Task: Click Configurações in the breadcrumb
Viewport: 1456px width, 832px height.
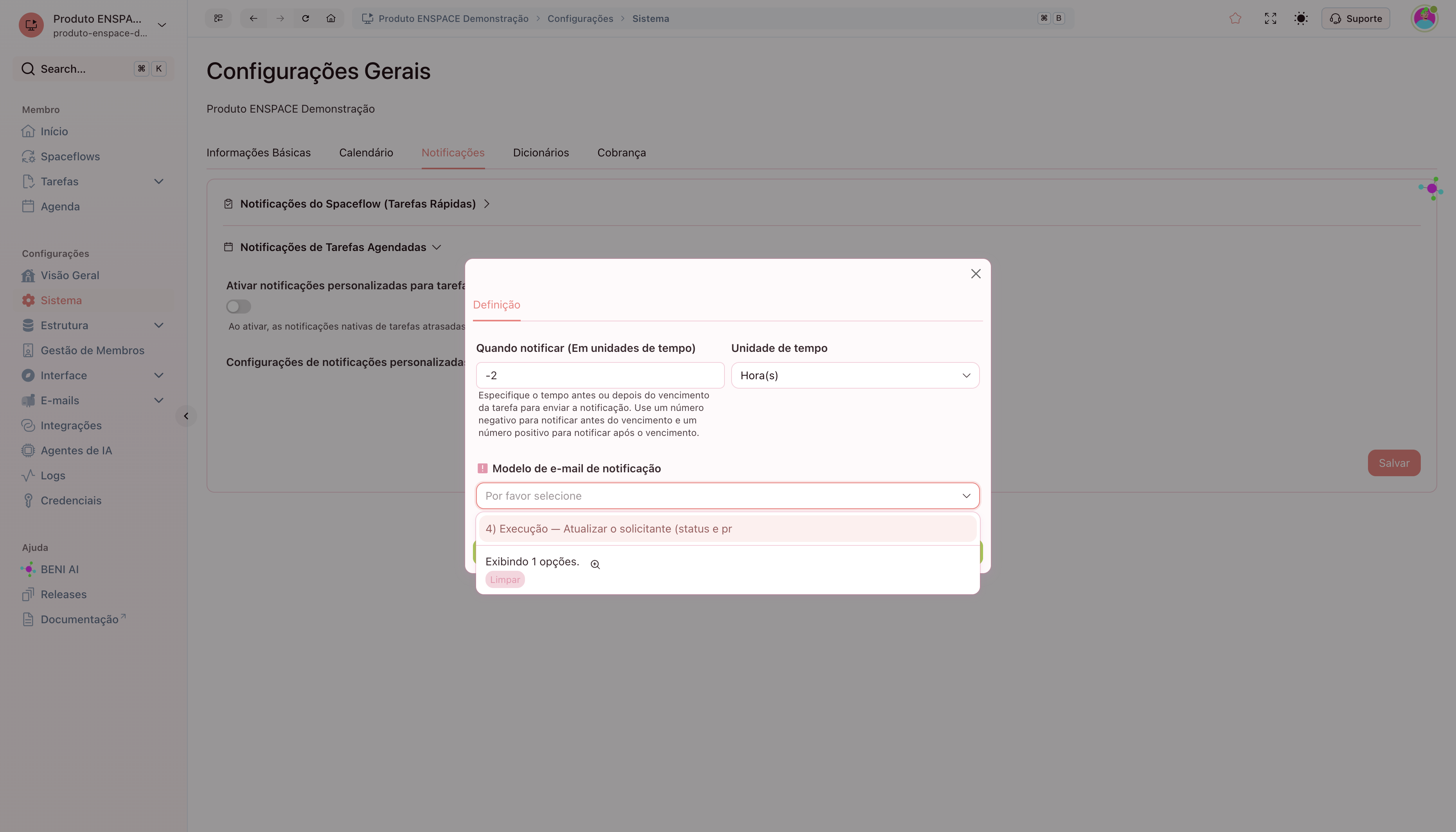Action: tap(580, 18)
